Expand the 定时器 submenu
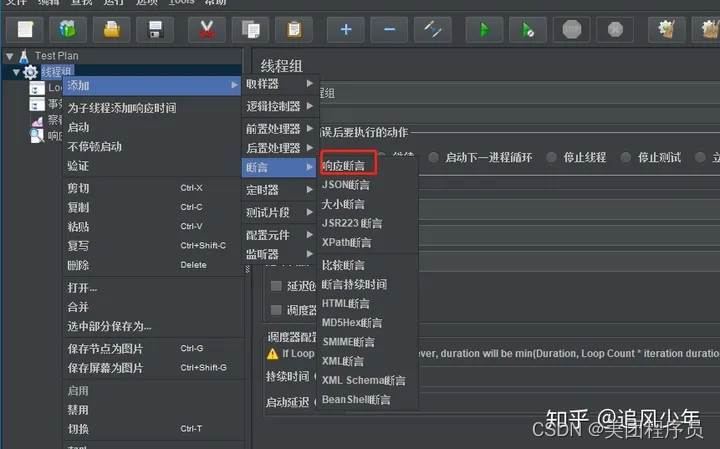The height and width of the screenshot is (449, 720). pyautogui.click(x=280, y=190)
